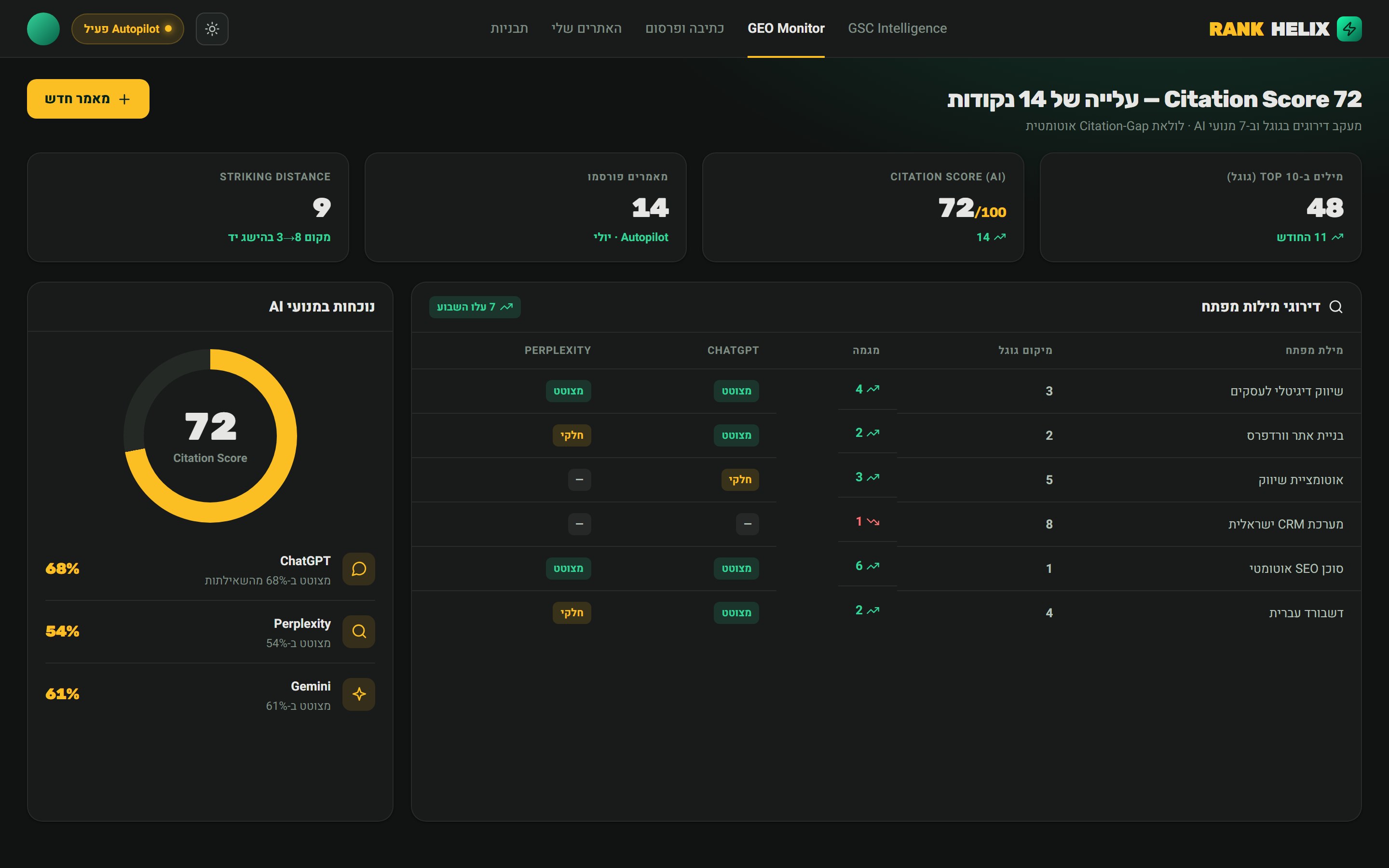Screen dimensions: 1389x868
Task: Click the search icon beside דירוגי מילות מפתח
Action: point(1335,307)
